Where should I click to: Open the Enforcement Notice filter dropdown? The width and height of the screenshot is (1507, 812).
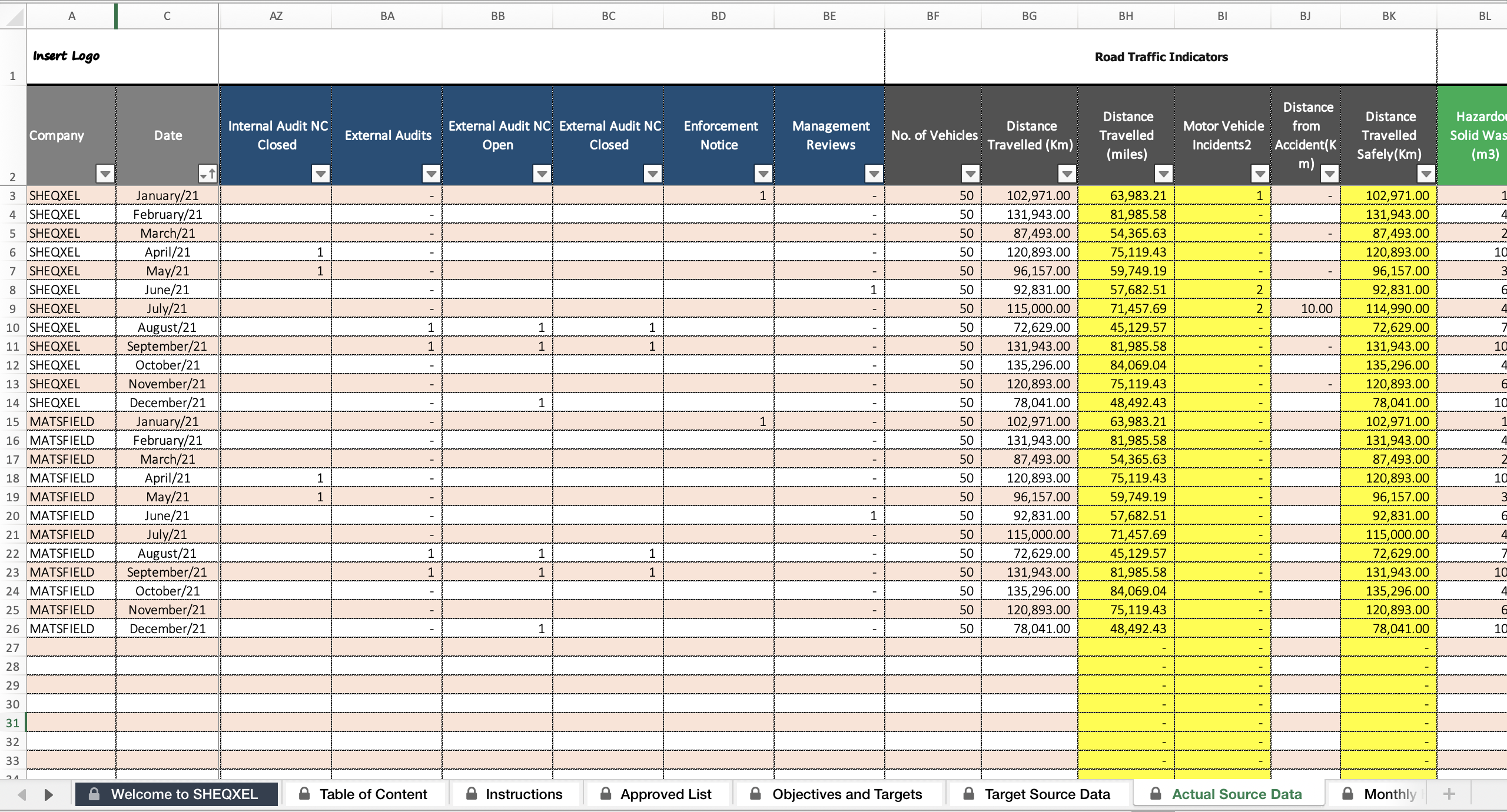pos(764,174)
